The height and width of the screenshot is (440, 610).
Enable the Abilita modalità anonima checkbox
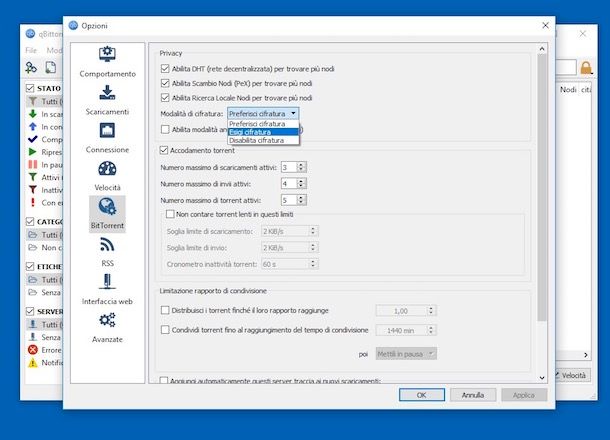(x=165, y=129)
